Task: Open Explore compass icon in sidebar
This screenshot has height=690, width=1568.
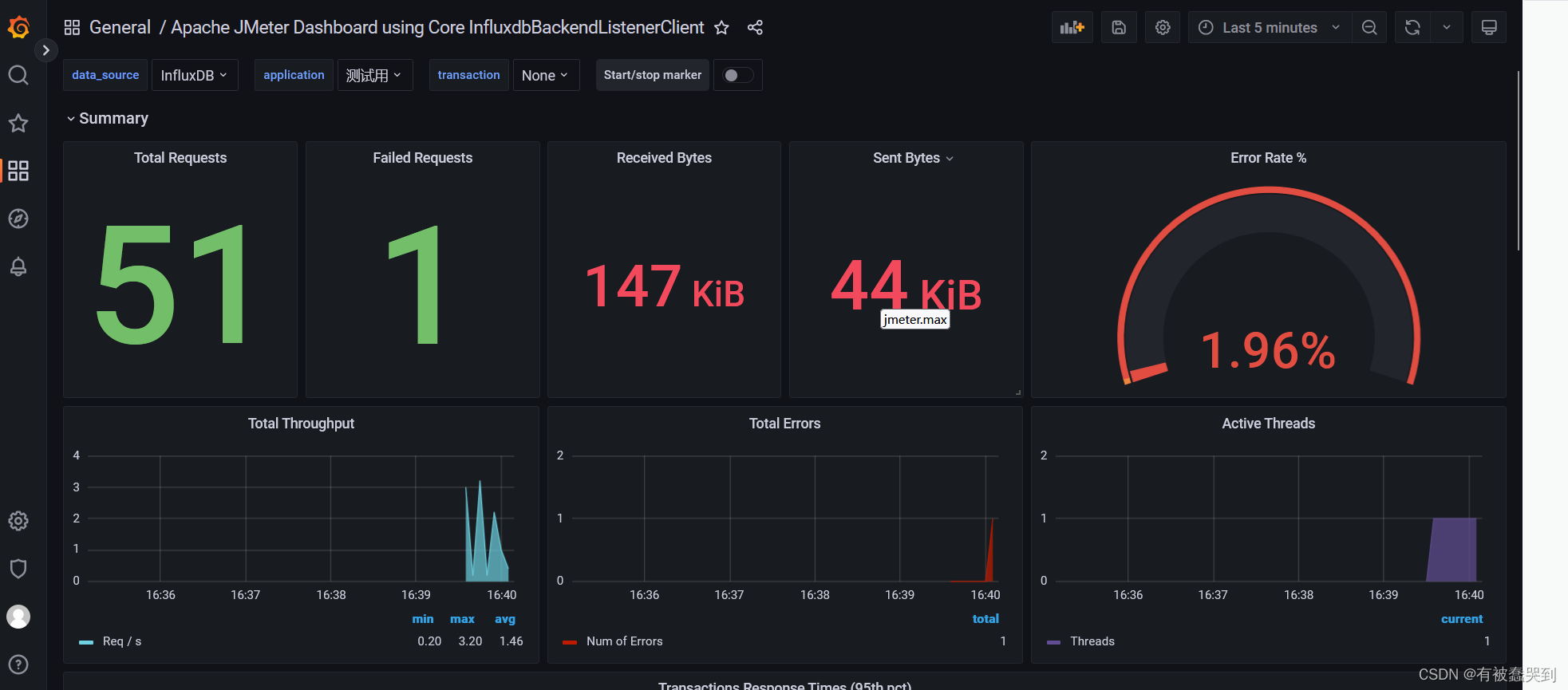Action: coord(18,219)
